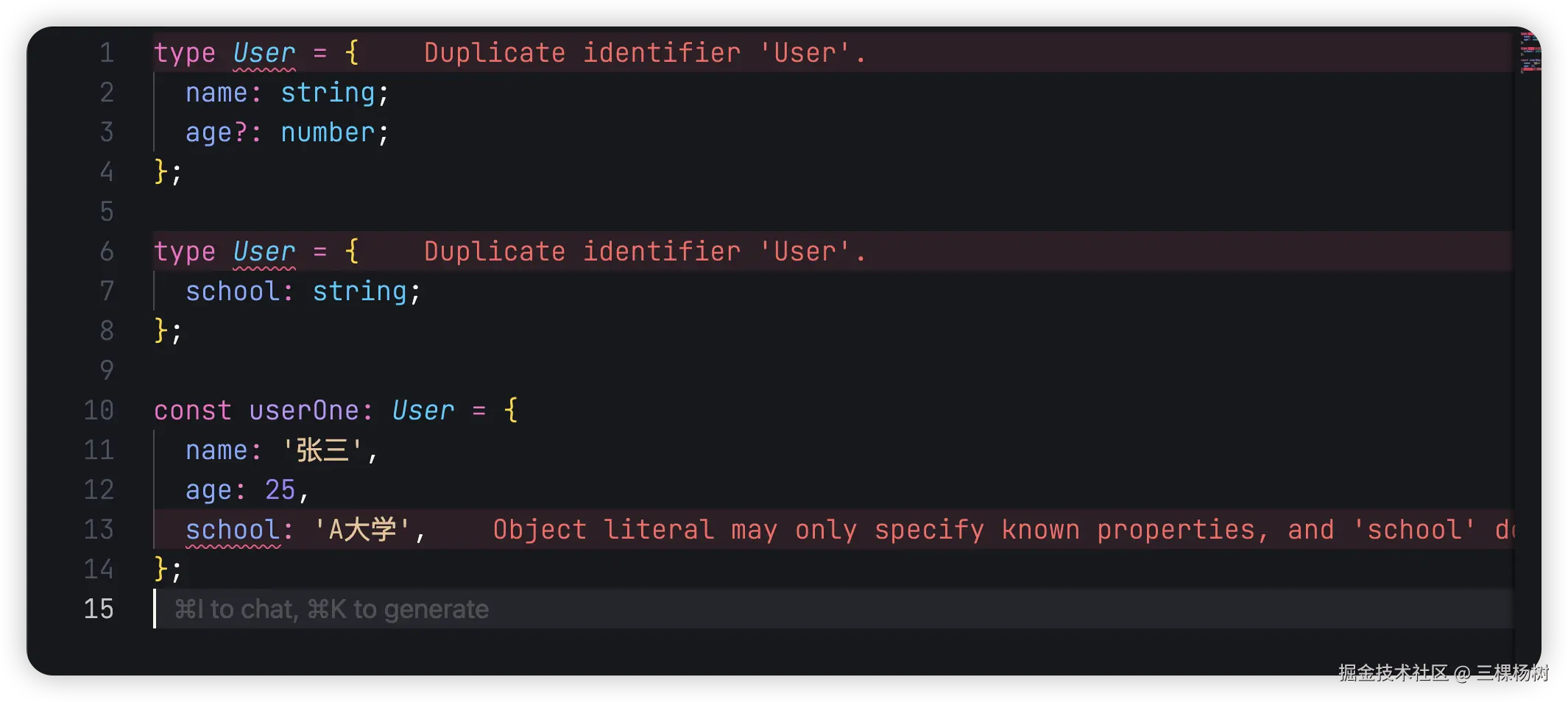1568x702 pixels.
Task: Click the 'A大学' string value
Action: 362,530
